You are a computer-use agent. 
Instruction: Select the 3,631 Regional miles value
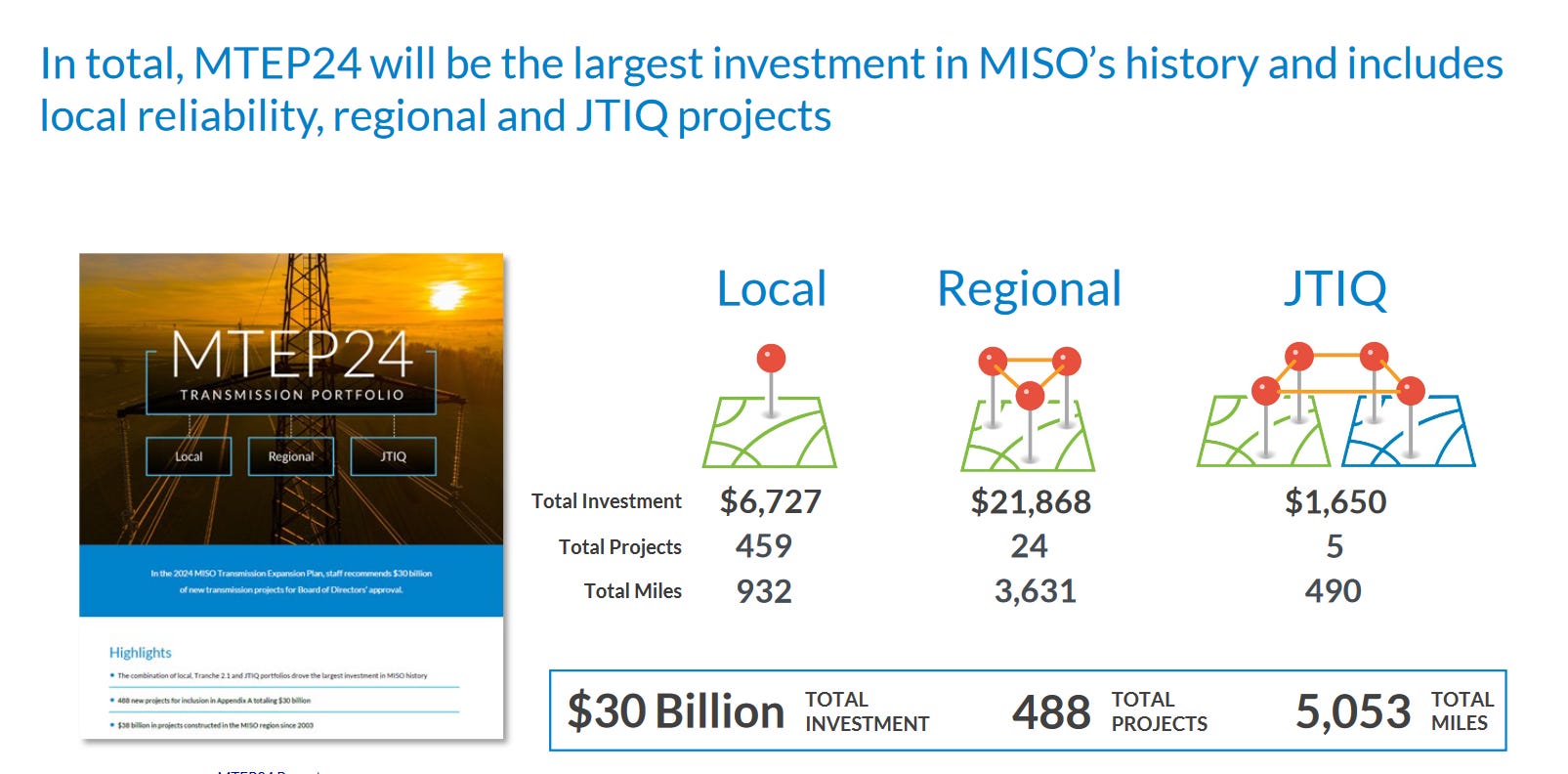[x=1035, y=591]
